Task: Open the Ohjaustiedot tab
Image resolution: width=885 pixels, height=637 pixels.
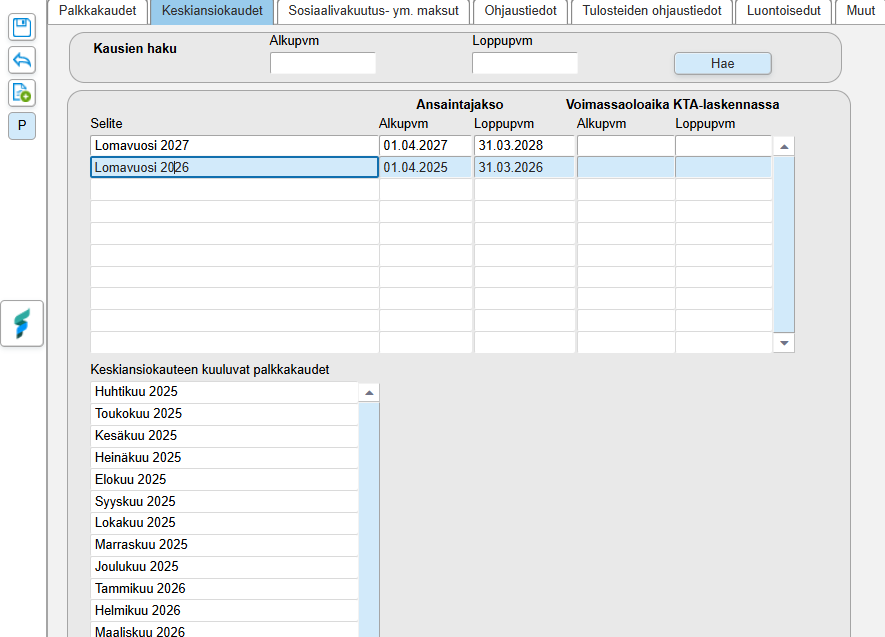Action: coord(520,11)
